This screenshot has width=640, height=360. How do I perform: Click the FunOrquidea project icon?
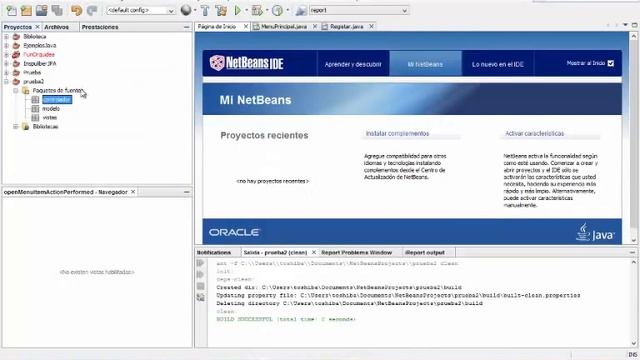tap(16, 54)
